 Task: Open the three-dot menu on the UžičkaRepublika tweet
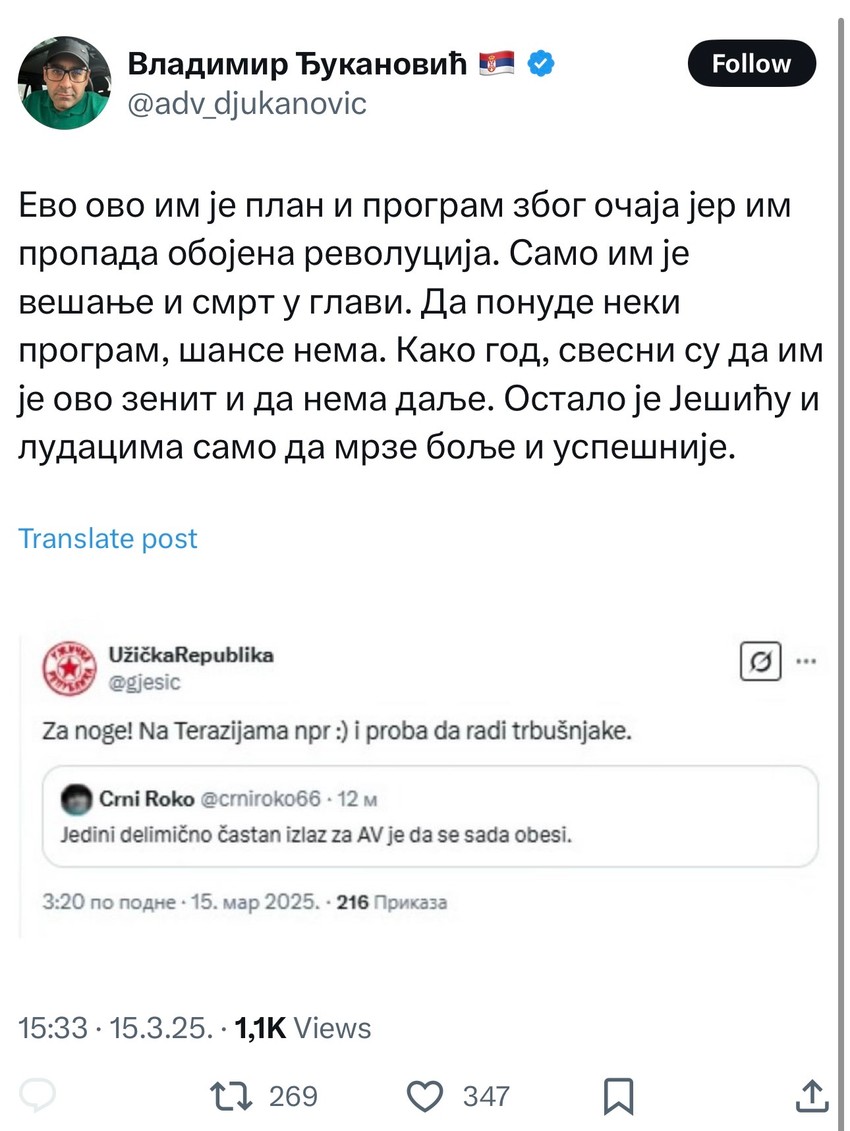click(804, 662)
